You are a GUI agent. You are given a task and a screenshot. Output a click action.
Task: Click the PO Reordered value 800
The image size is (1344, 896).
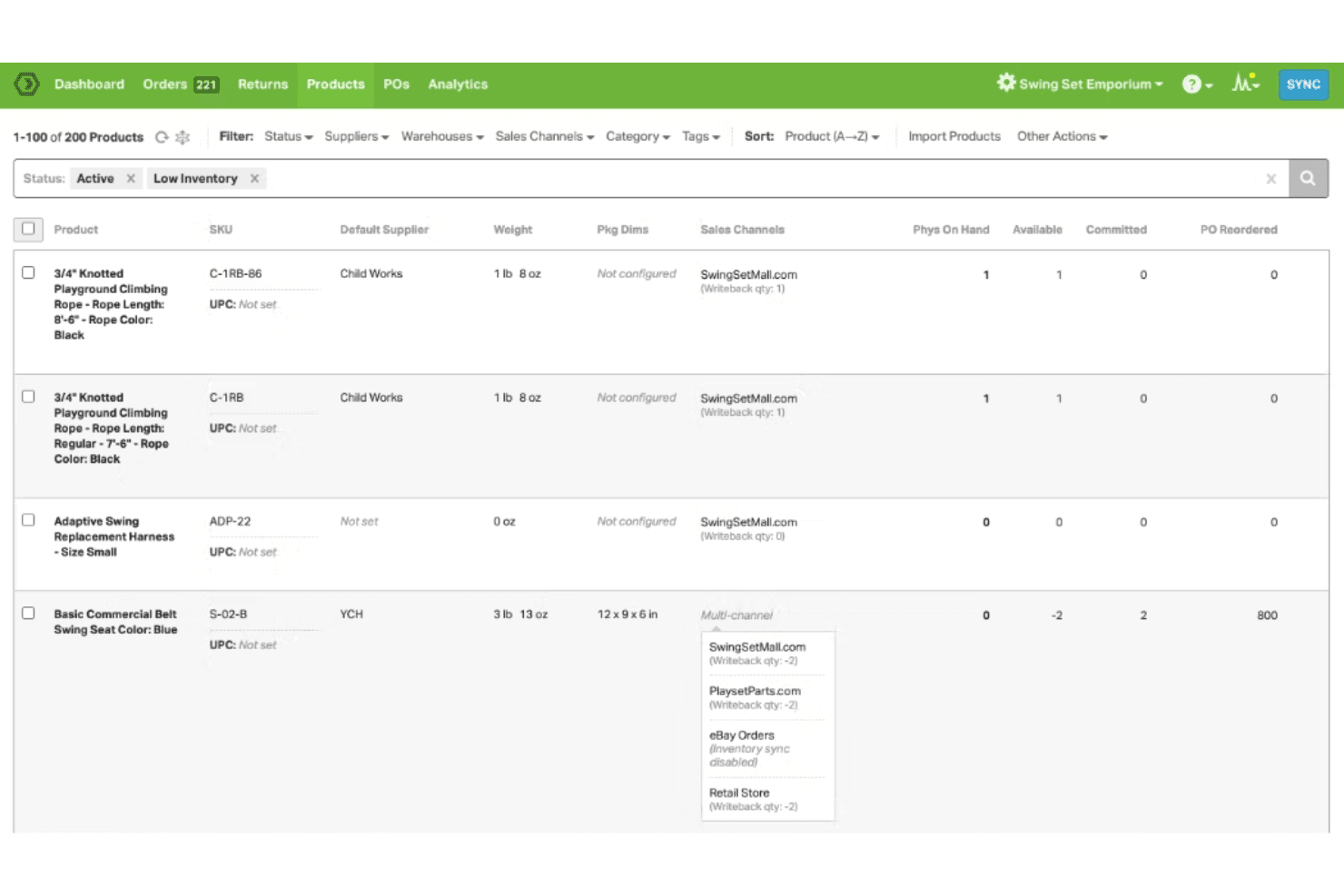pos(1267,615)
